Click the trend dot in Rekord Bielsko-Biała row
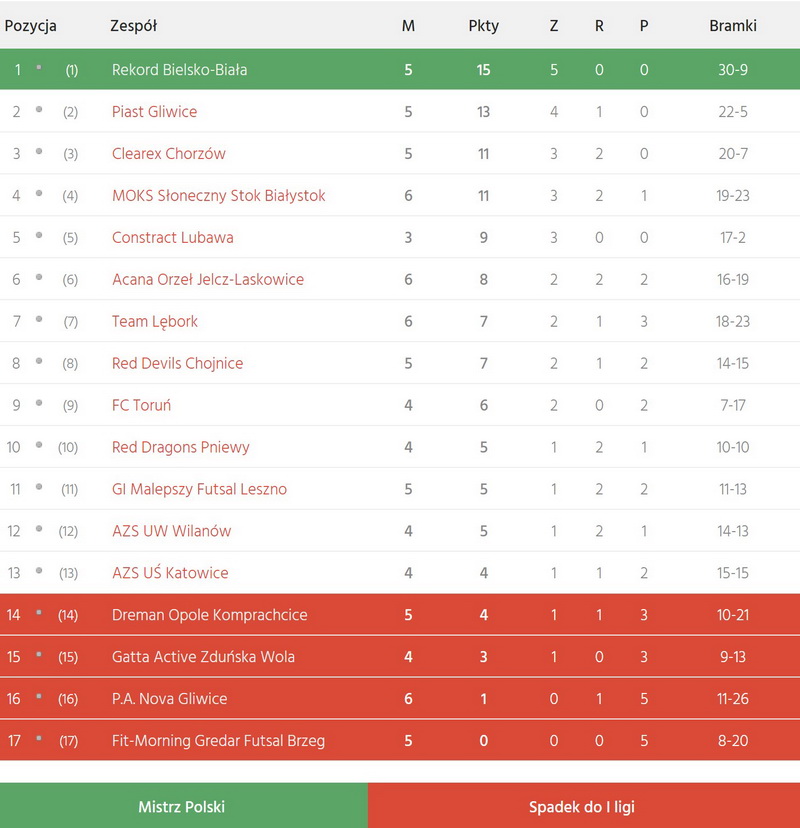800x828 pixels. (39, 68)
